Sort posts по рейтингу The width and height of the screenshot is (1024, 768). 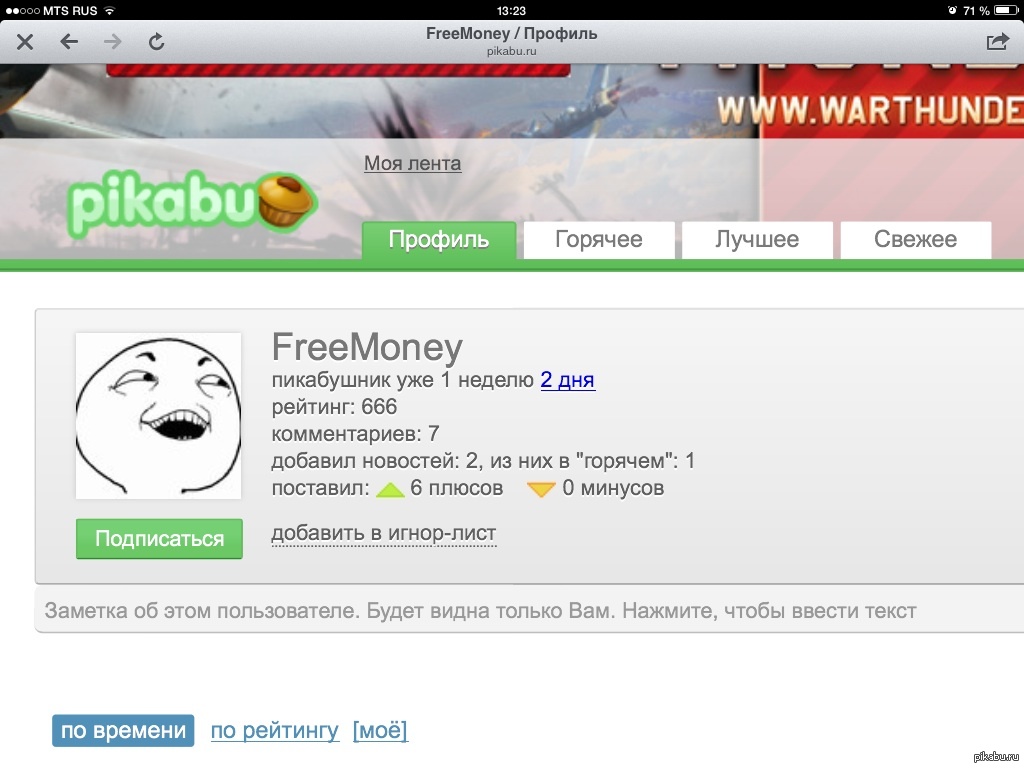(x=274, y=730)
